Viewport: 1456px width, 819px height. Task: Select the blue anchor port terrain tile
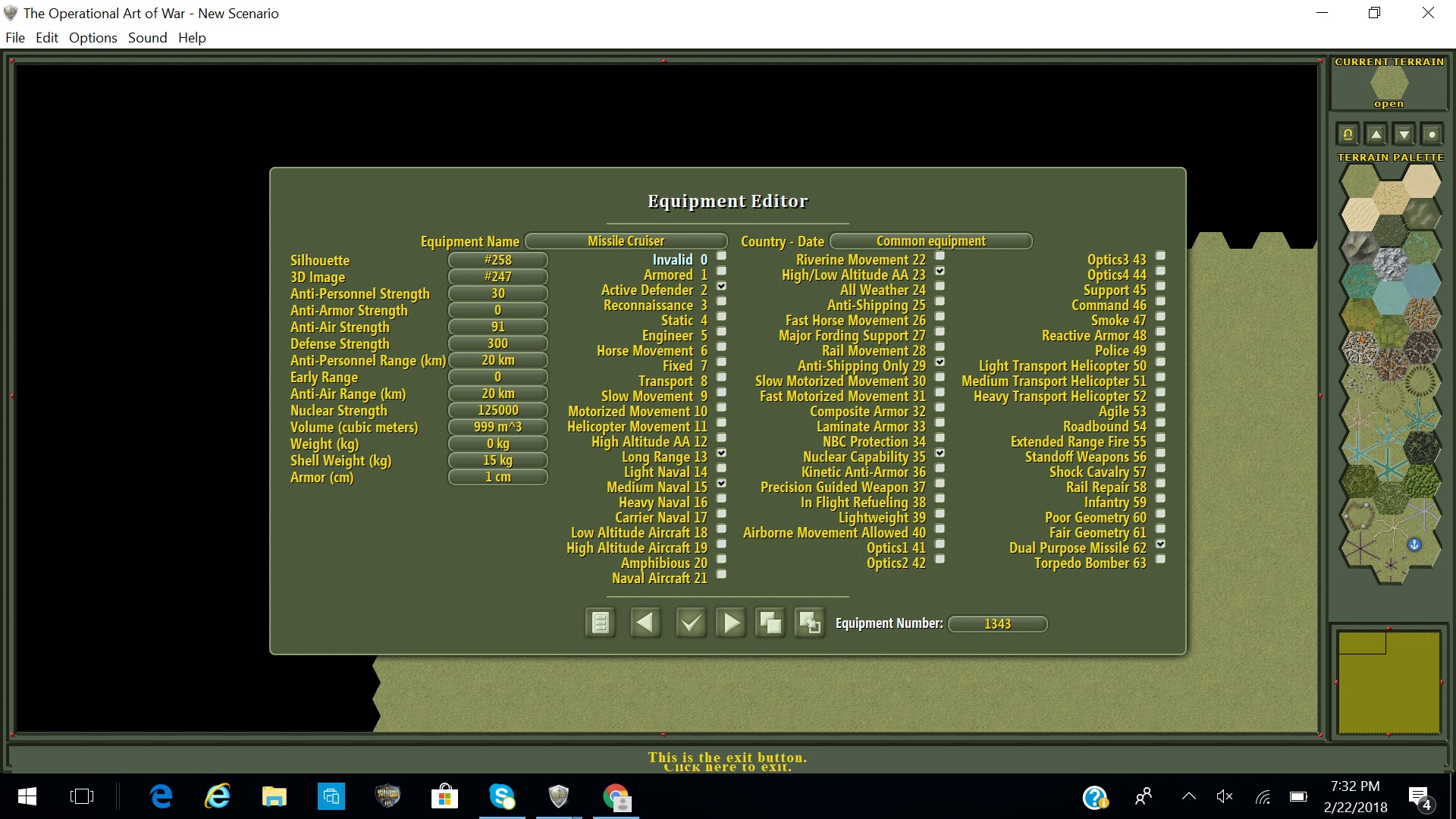(1414, 544)
